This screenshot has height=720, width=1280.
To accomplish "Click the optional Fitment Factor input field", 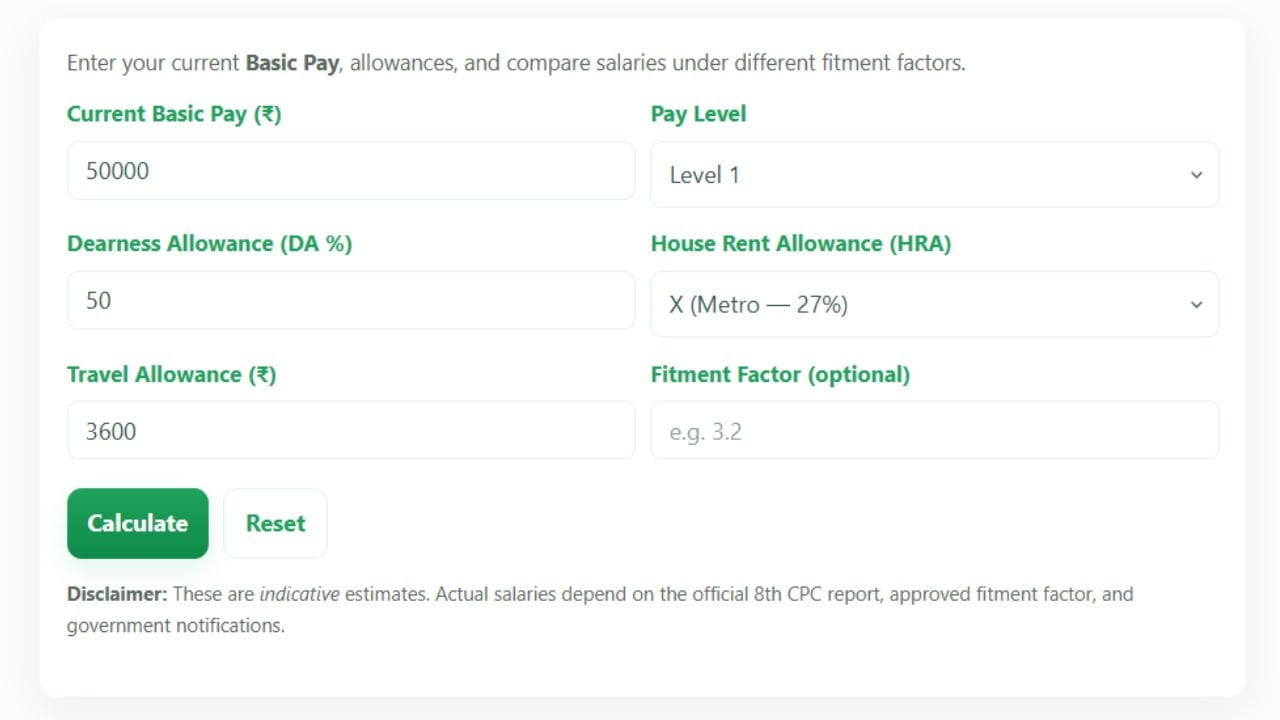I will (x=934, y=431).
